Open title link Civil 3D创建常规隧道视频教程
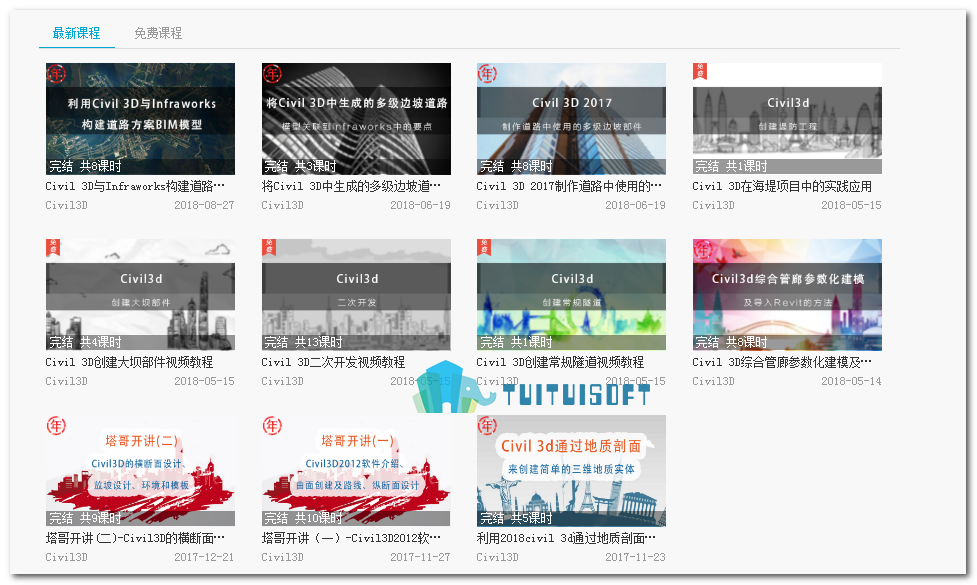This screenshot has width=977, height=585. pyautogui.click(x=560, y=362)
